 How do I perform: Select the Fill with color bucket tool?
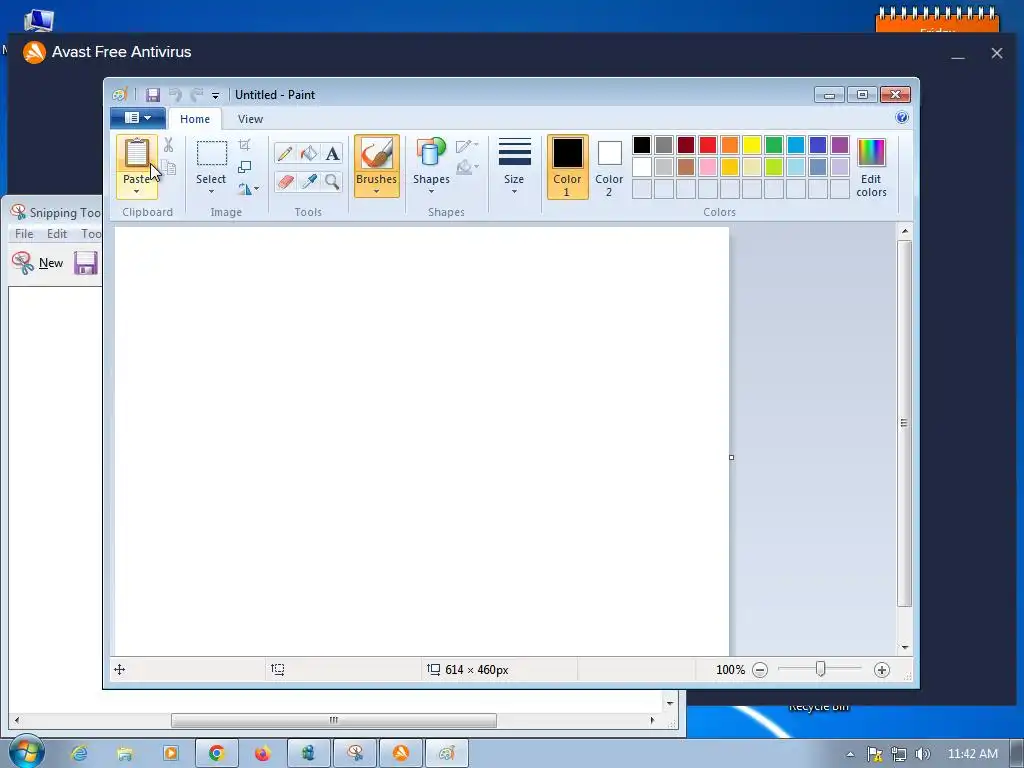(308, 153)
